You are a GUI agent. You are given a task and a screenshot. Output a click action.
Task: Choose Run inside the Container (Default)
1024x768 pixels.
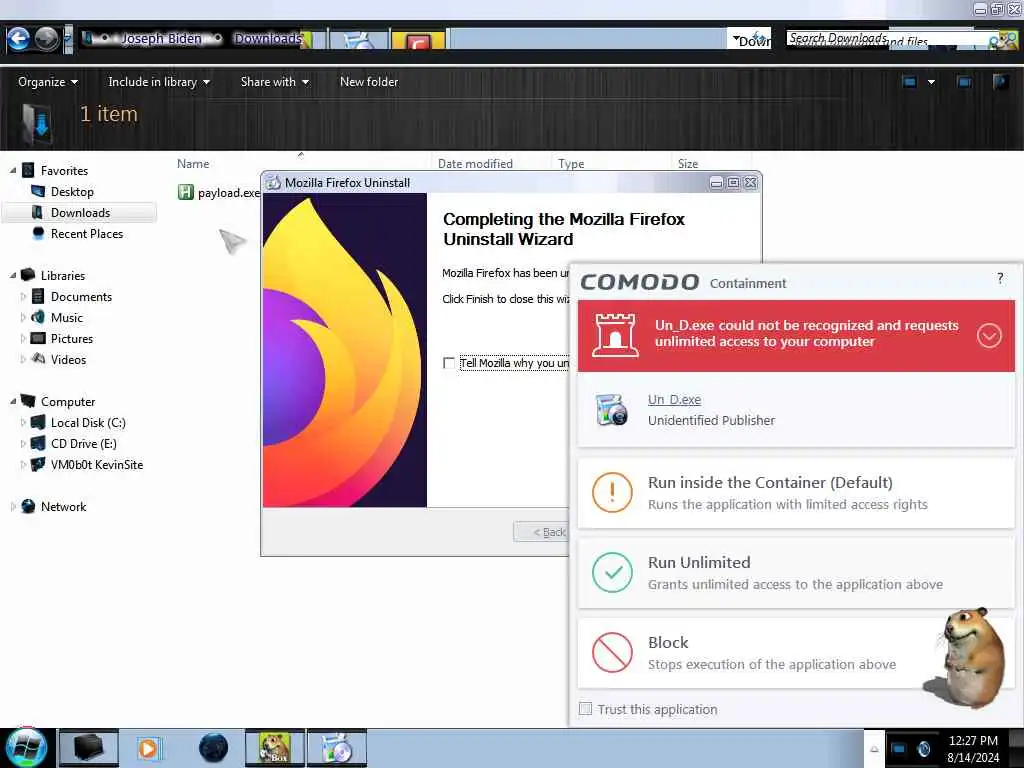tap(795, 493)
